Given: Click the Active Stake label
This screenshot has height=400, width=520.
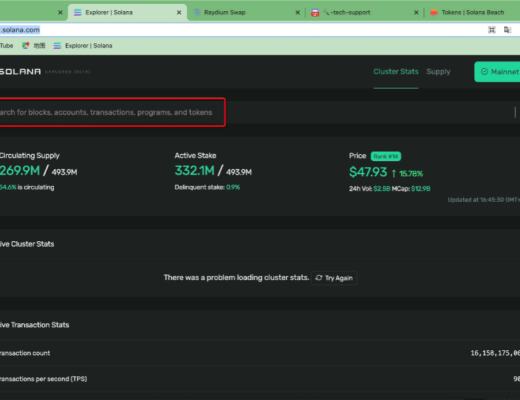Looking at the screenshot, I should pos(195,156).
